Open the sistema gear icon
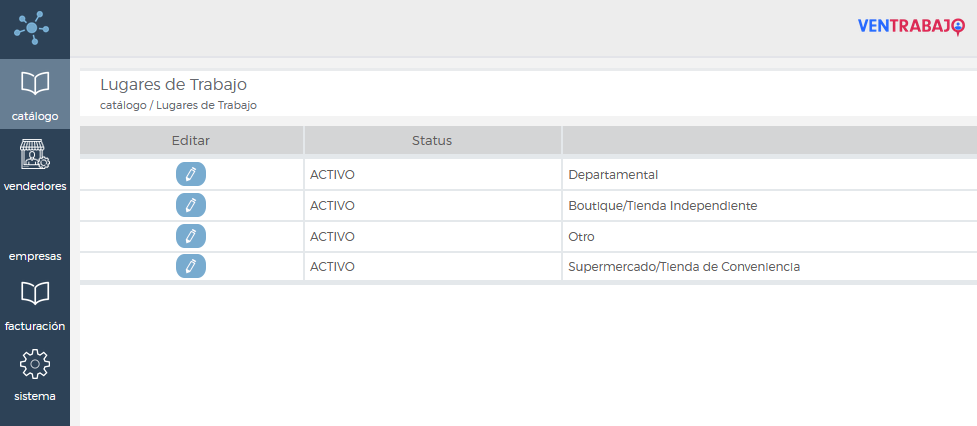The image size is (977, 426). click(x=35, y=364)
